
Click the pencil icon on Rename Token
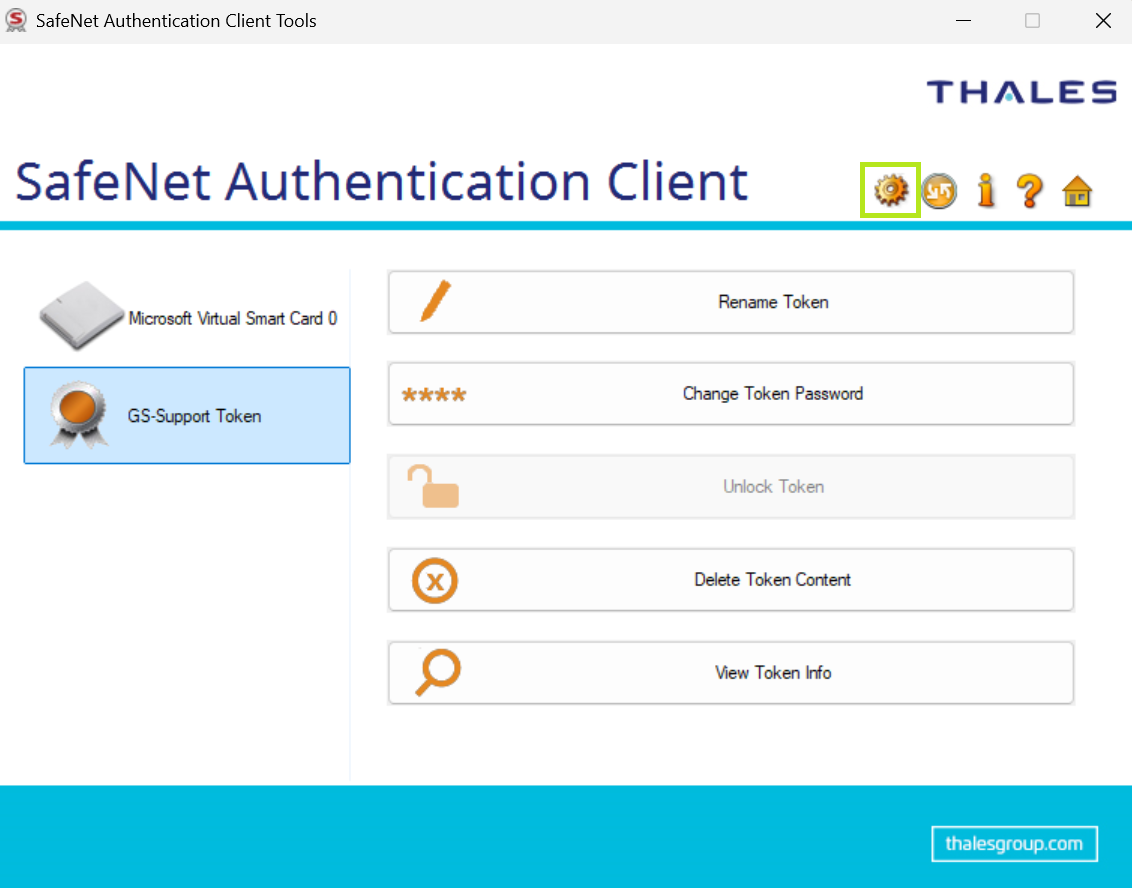tap(435, 301)
